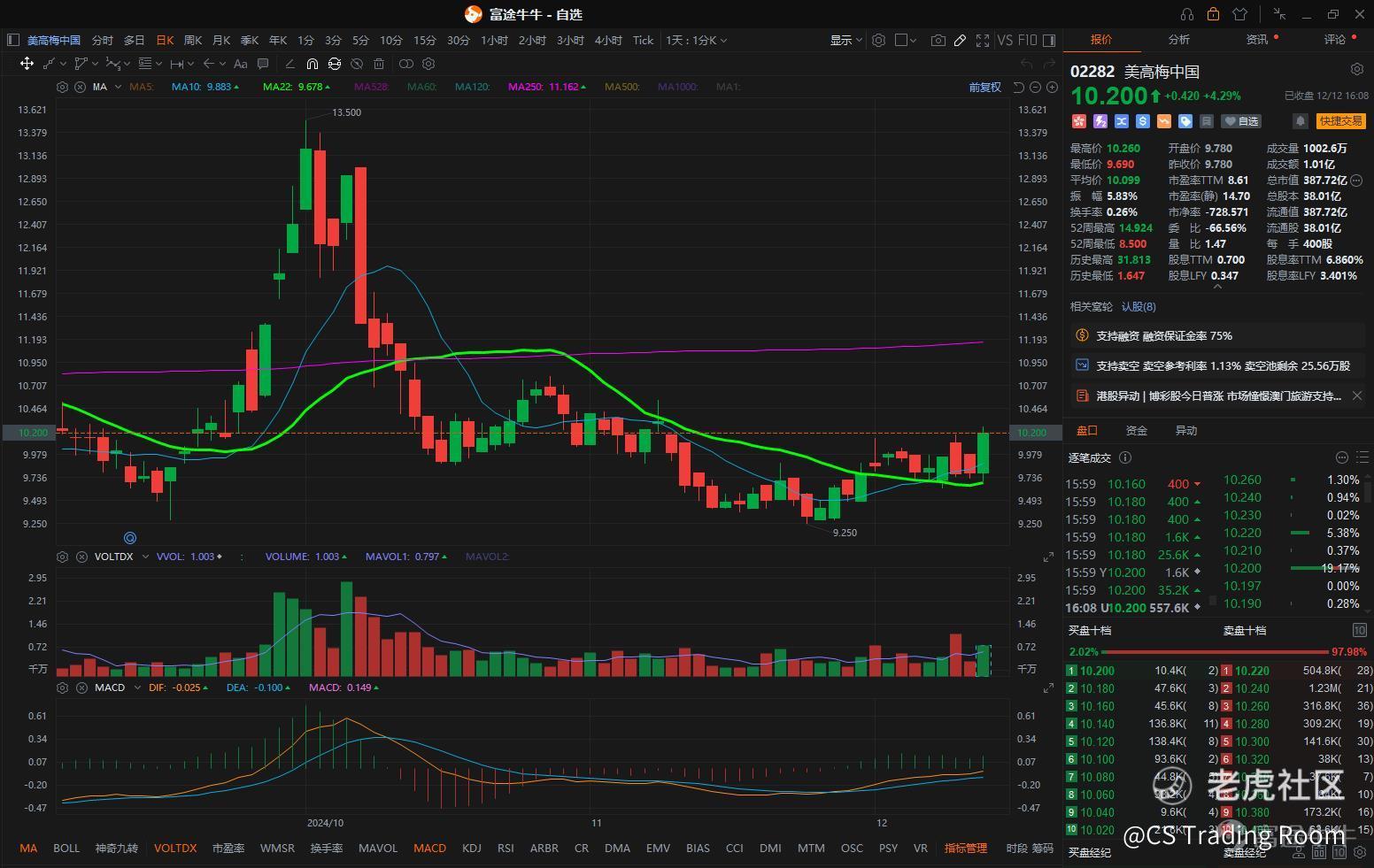
Task: Click the orange lock icon in title bar
Action: pyautogui.click(x=1213, y=14)
